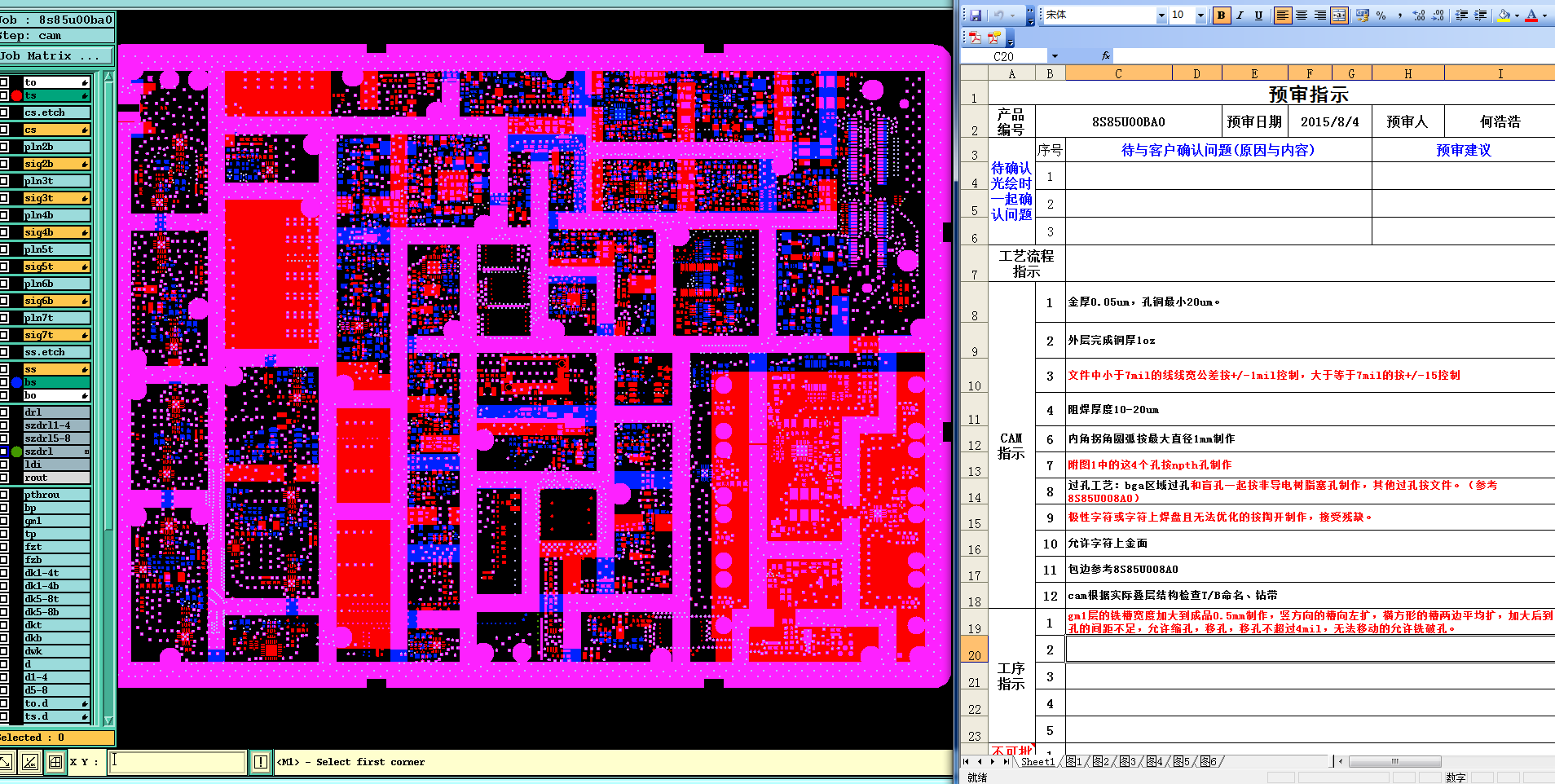Screen dimensions: 1555x784
Task: Click the fx insert function icon
Action: tap(1106, 56)
